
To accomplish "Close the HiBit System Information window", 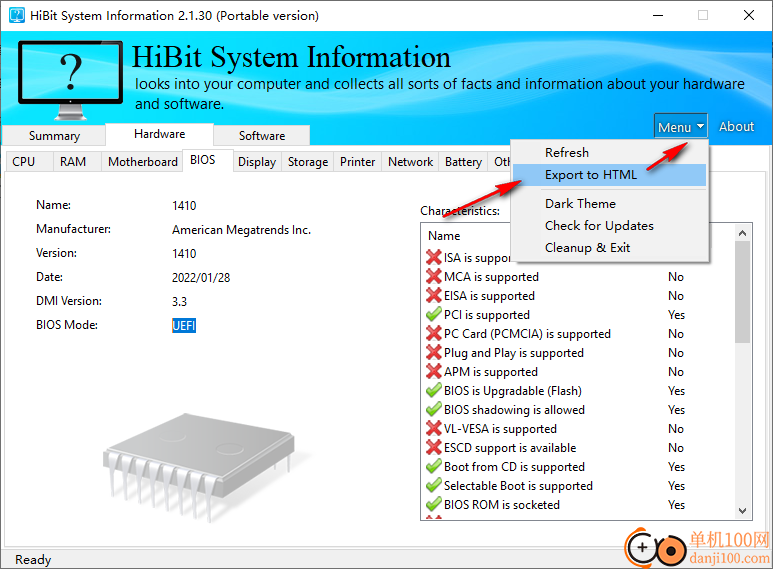I will [x=748, y=15].
